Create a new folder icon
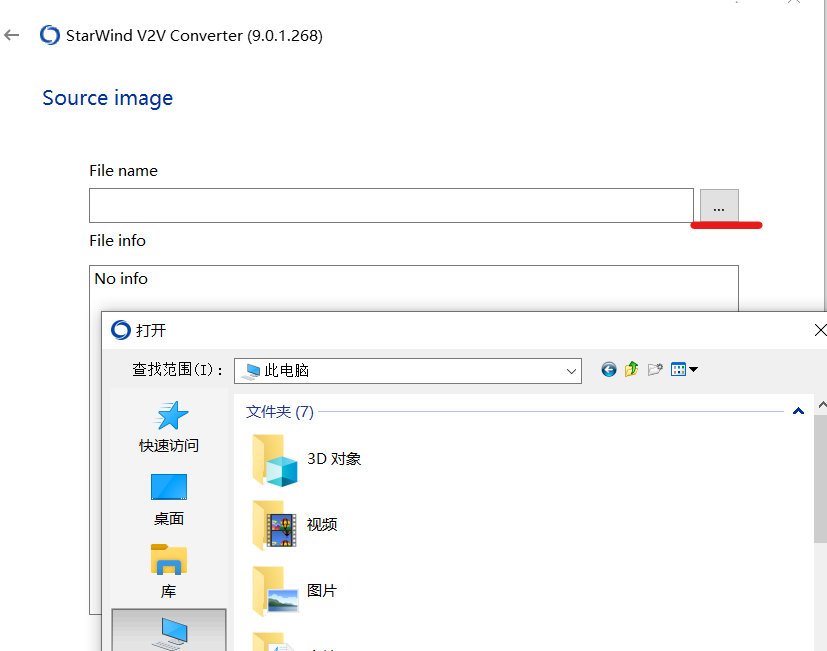The width and height of the screenshot is (827, 651). [655, 369]
